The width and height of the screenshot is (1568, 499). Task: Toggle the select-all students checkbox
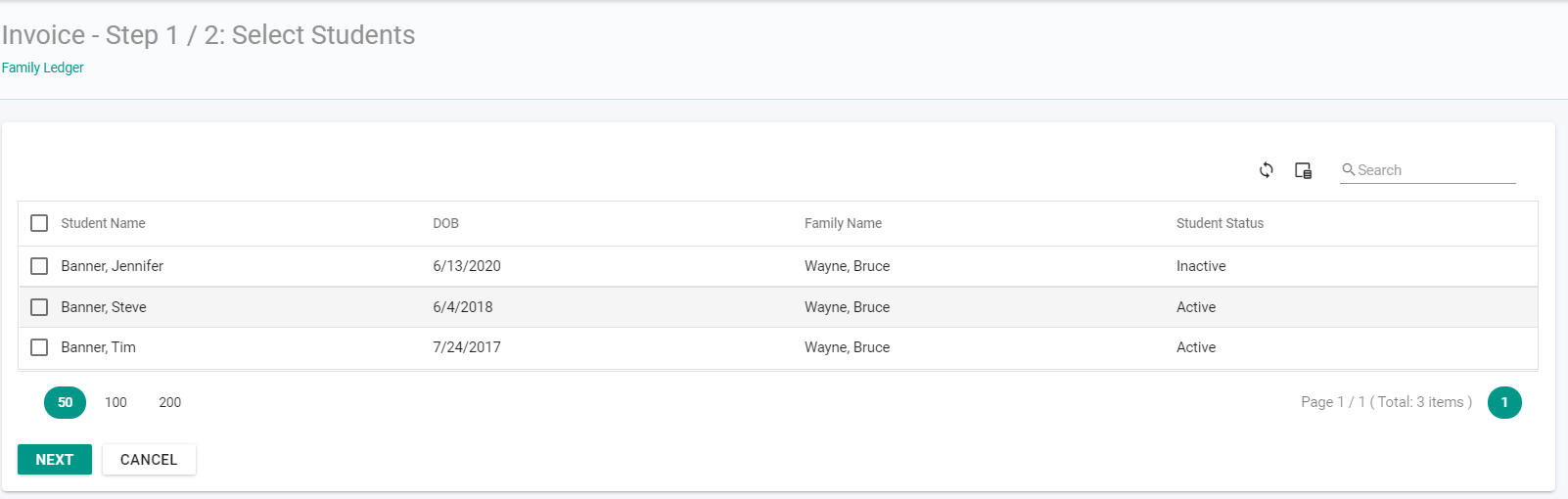point(39,223)
